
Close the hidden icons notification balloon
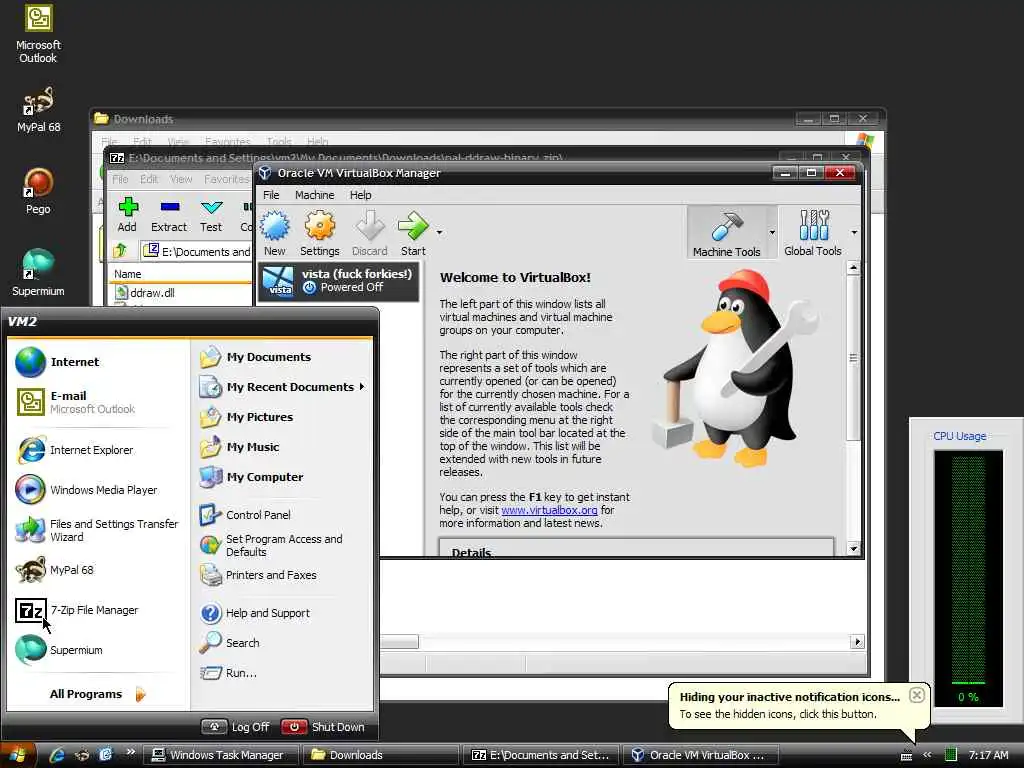[x=917, y=695]
